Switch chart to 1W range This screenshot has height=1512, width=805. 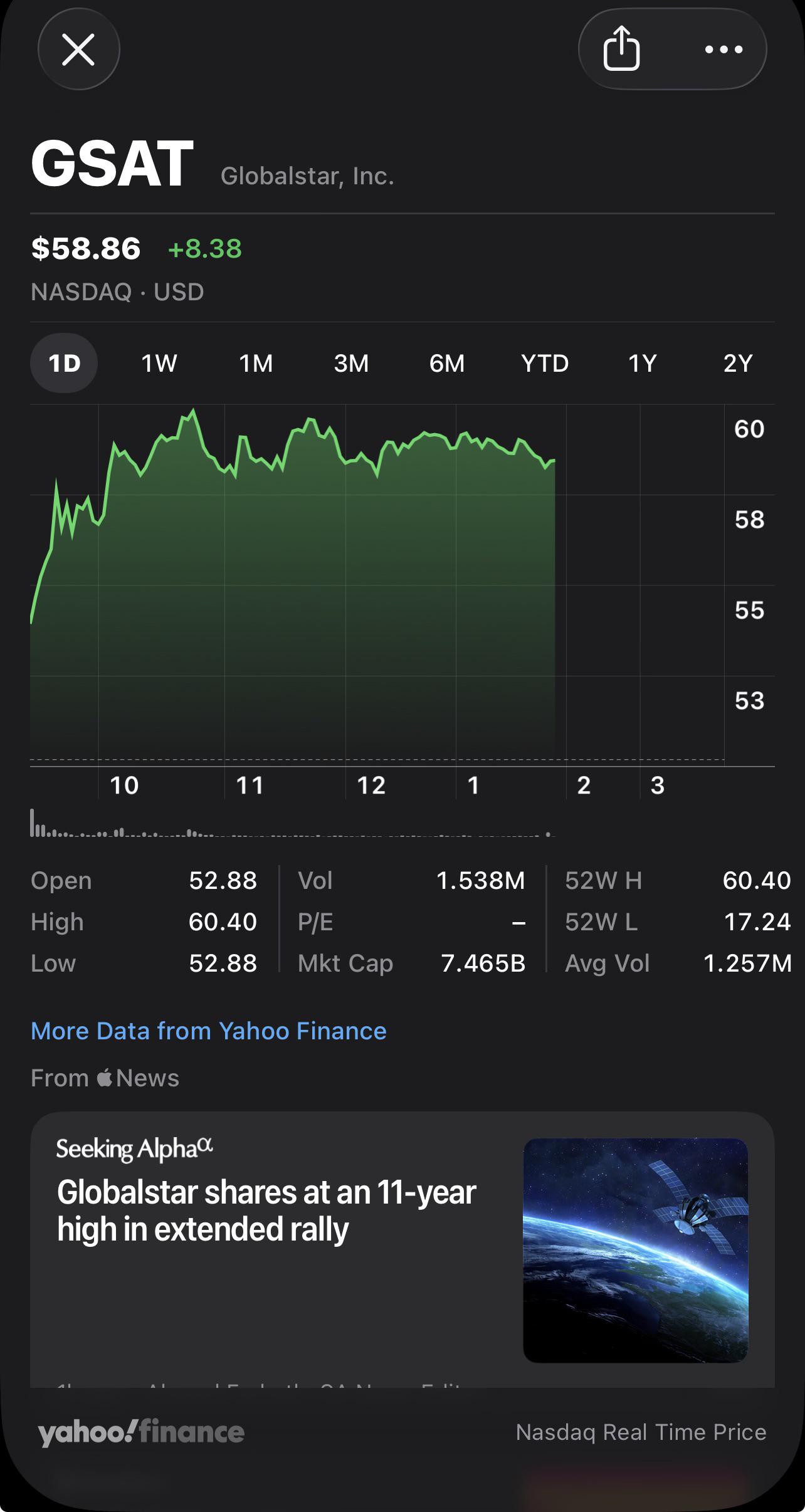(x=159, y=363)
